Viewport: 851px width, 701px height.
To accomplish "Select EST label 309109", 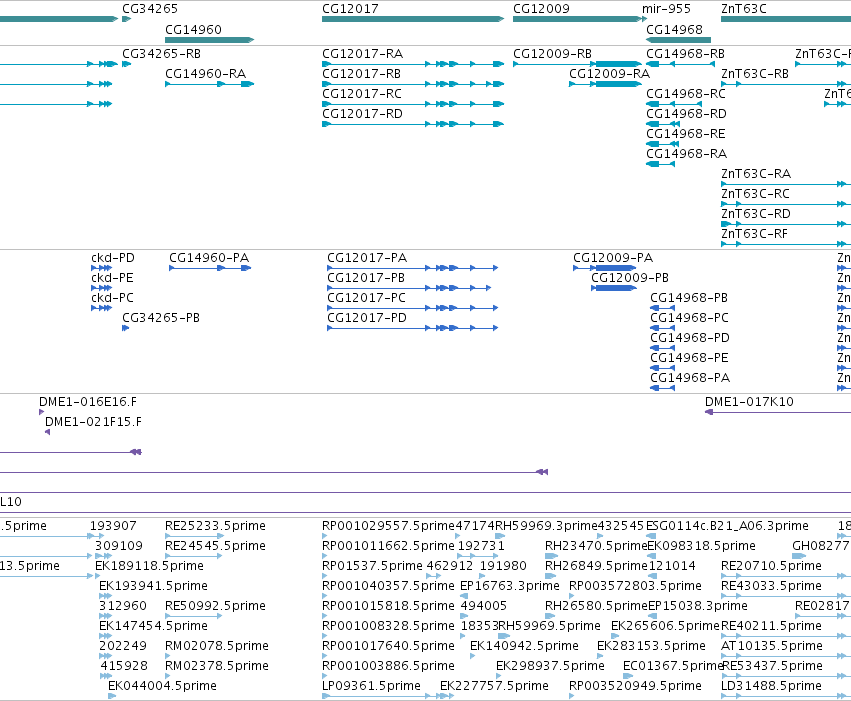I will [x=119, y=546].
